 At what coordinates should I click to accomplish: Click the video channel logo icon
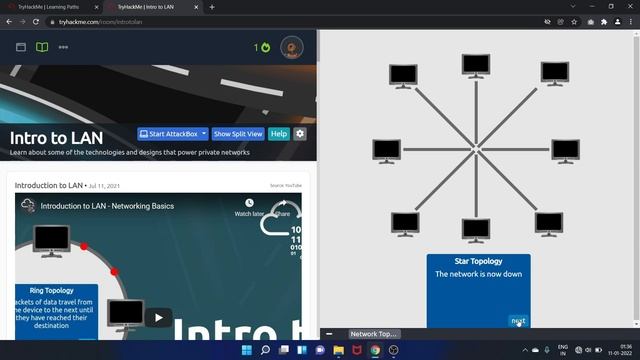pyautogui.click(x=28, y=206)
